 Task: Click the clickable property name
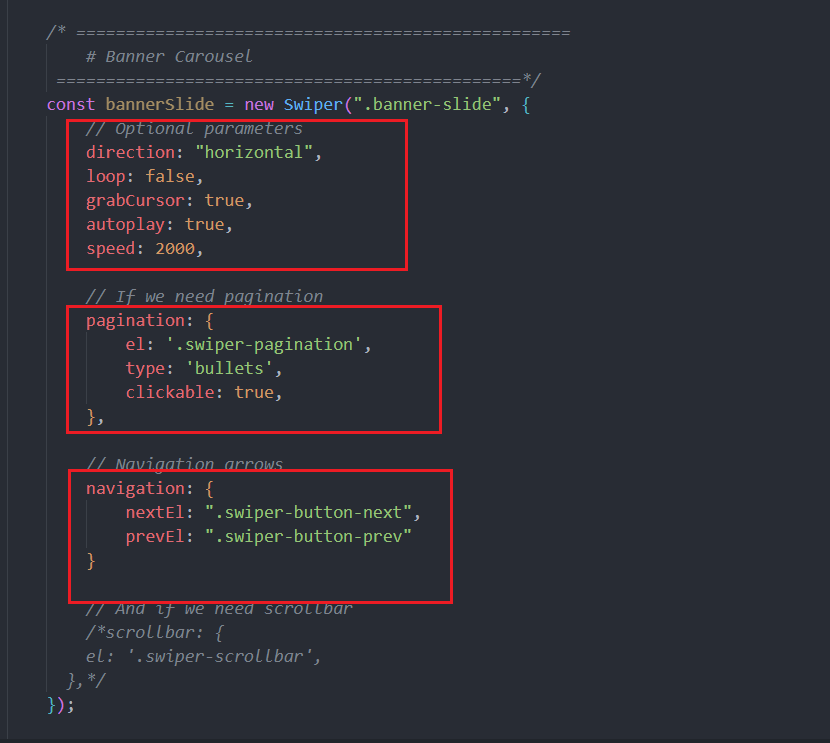click(x=170, y=392)
